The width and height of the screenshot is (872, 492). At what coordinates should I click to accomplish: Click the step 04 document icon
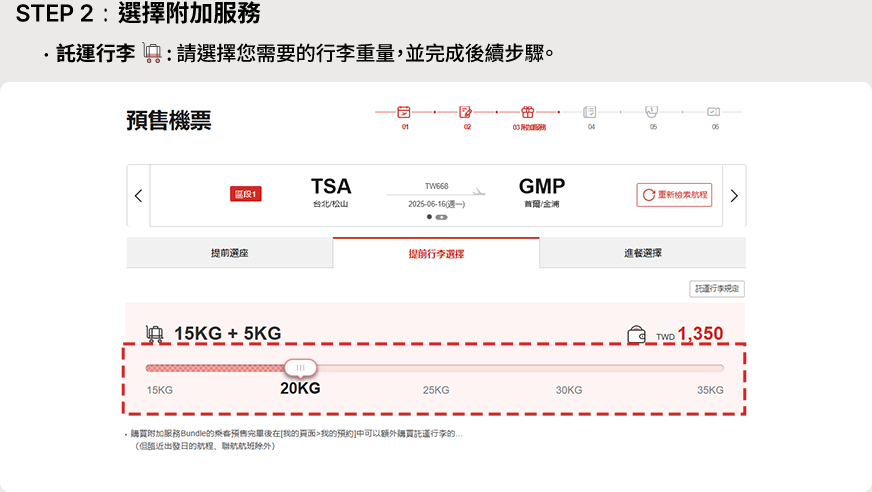click(590, 112)
